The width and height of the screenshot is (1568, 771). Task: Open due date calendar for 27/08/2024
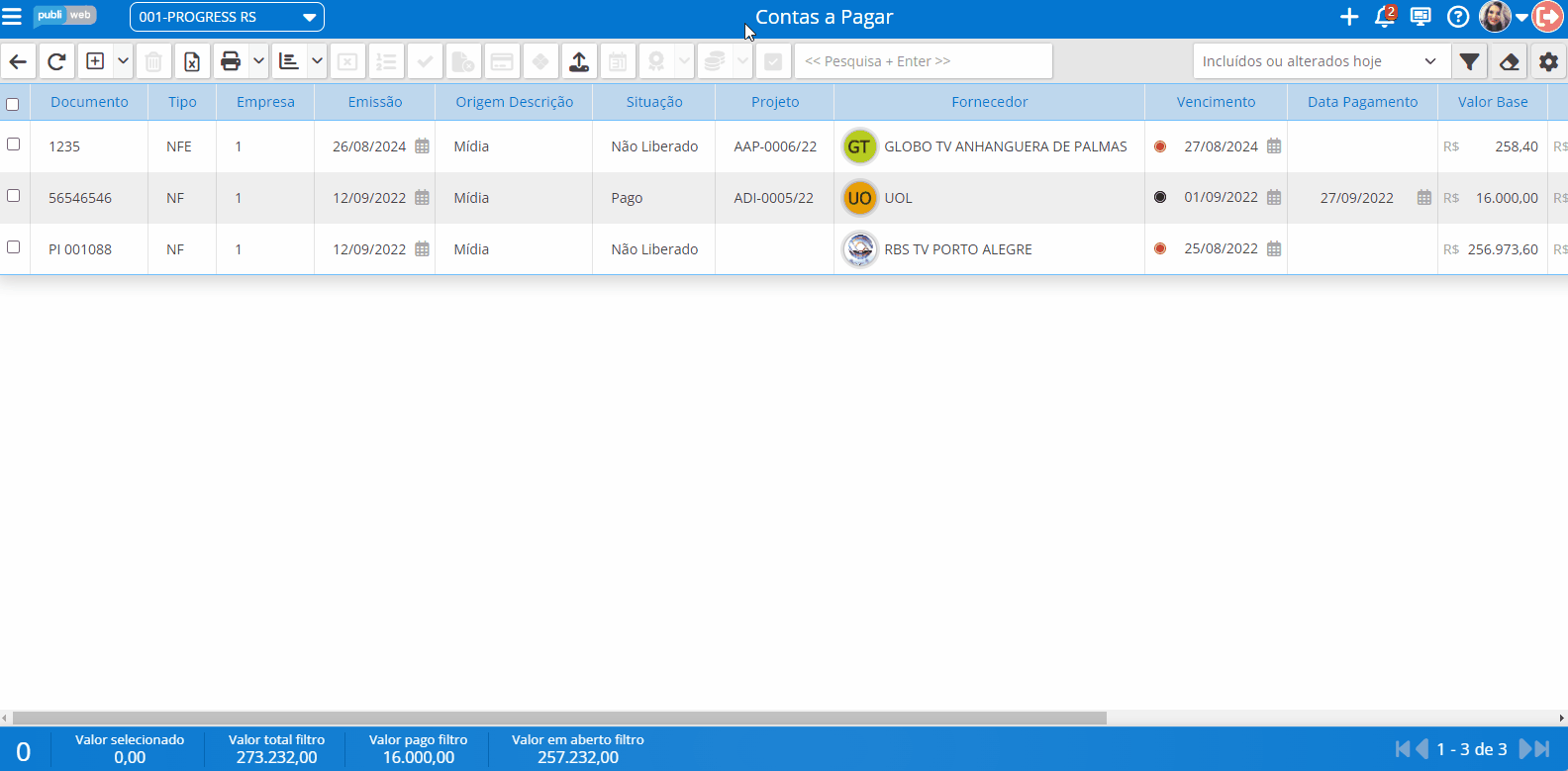pyautogui.click(x=1274, y=145)
